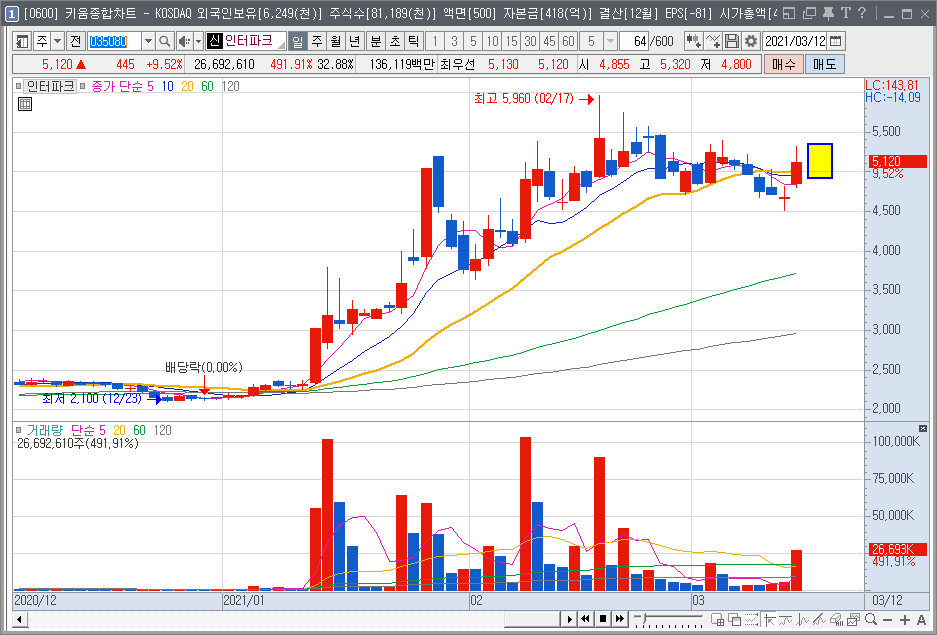937x635 pixels.
Task: Open dropdown arrow beside speaker icon
Action: 199,41
